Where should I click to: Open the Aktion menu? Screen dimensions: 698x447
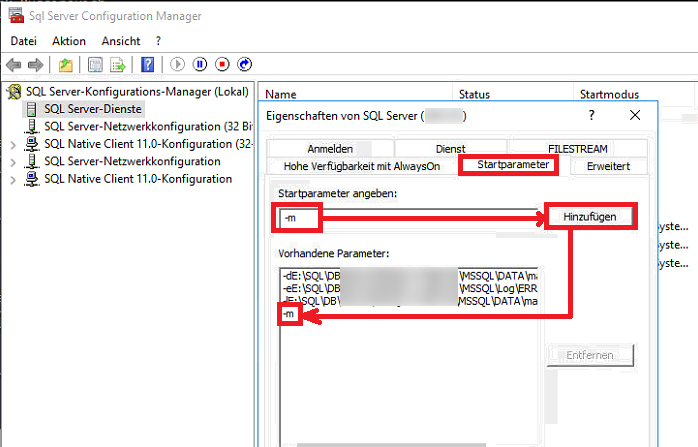[69, 41]
